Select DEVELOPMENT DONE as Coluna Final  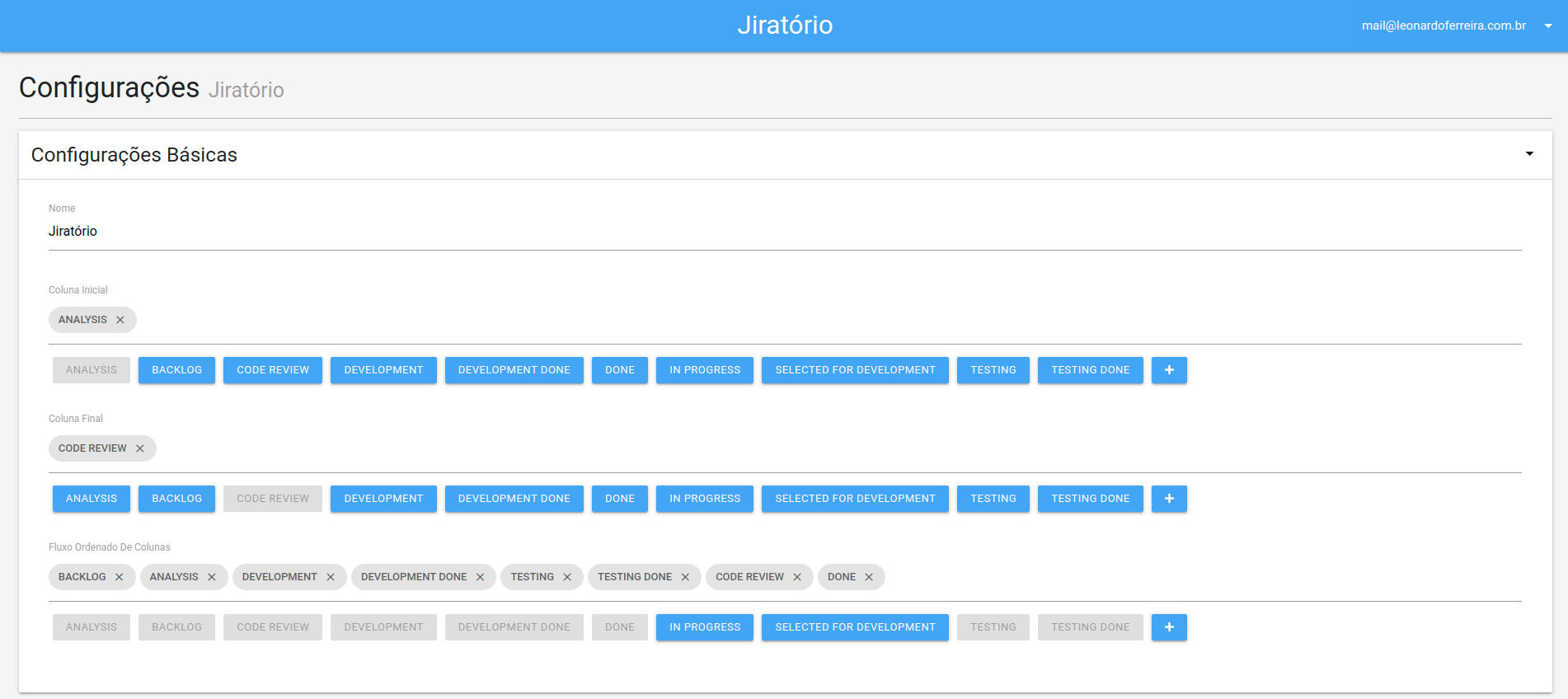click(x=514, y=499)
